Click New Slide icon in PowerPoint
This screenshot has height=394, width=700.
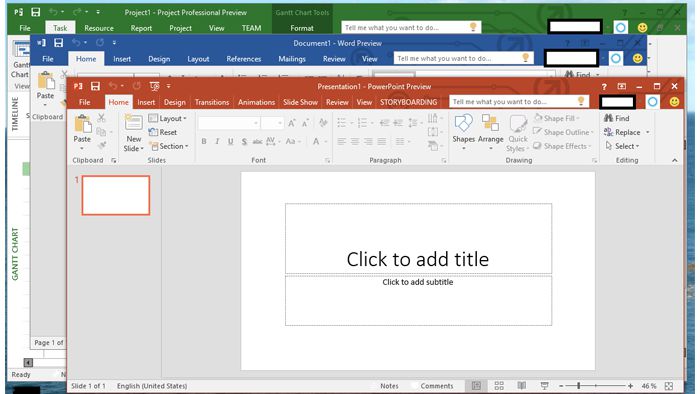[133, 123]
